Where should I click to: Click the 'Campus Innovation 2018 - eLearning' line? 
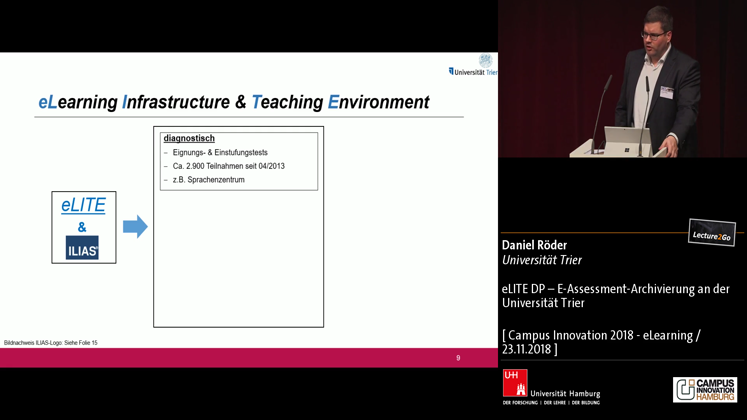click(x=601, y=342)
